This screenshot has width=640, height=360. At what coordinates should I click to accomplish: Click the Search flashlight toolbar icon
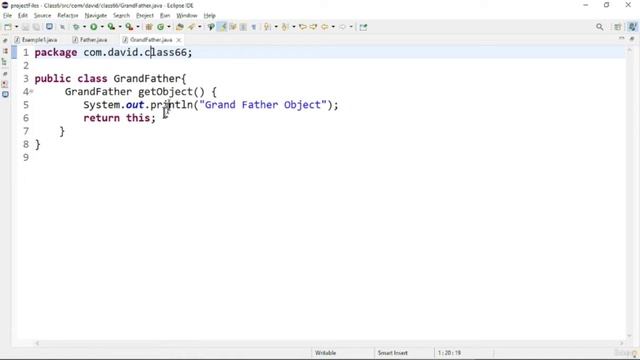(192, 27)
